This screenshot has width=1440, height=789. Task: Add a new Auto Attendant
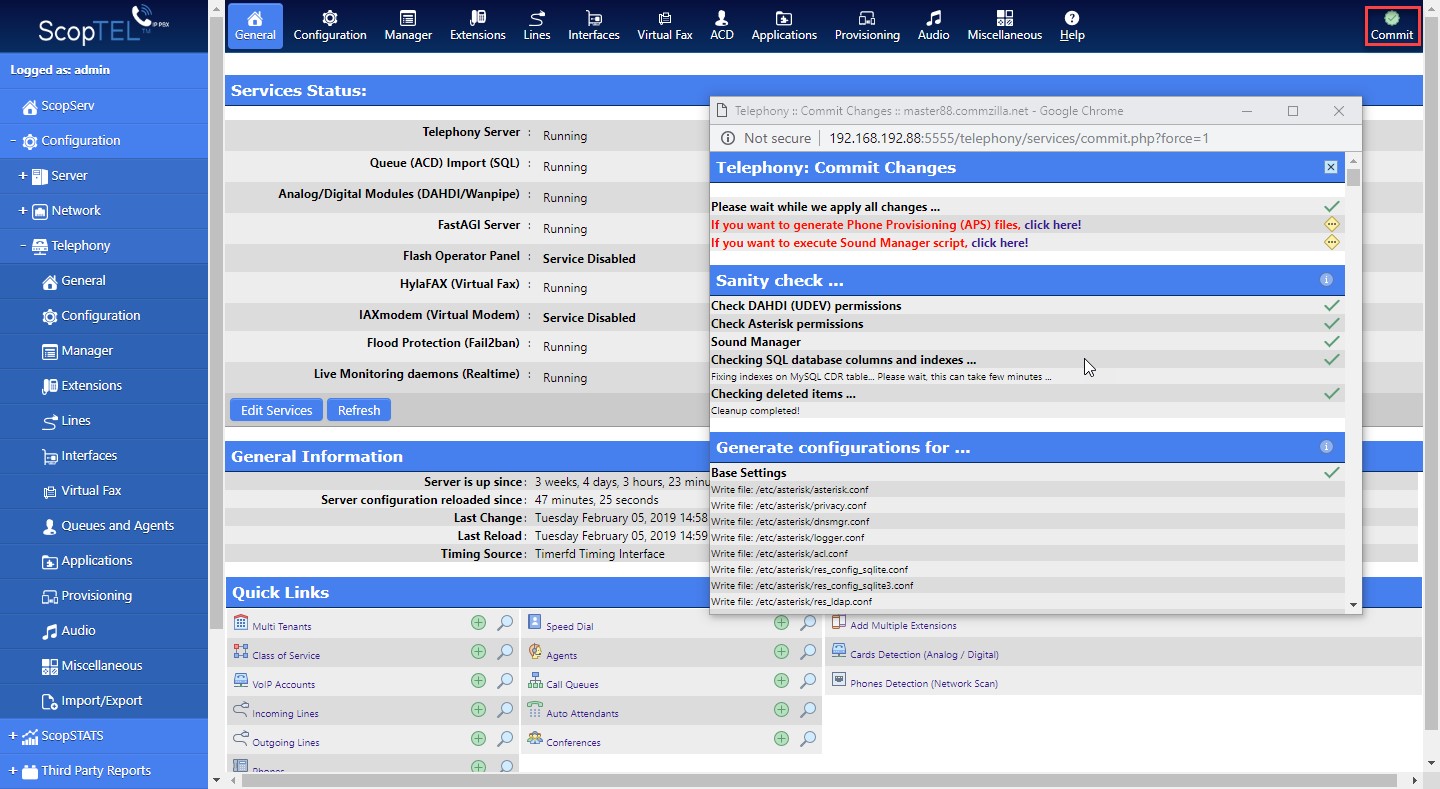click(781, 710)
